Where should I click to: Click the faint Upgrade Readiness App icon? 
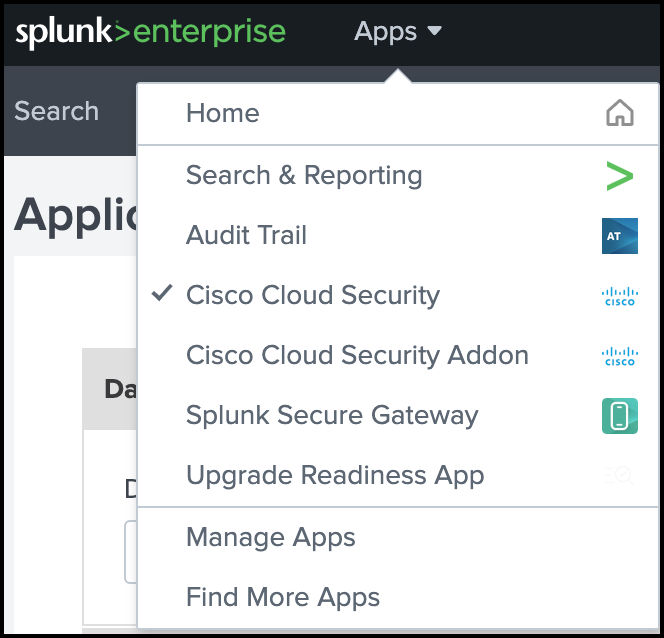click(620, 476)
